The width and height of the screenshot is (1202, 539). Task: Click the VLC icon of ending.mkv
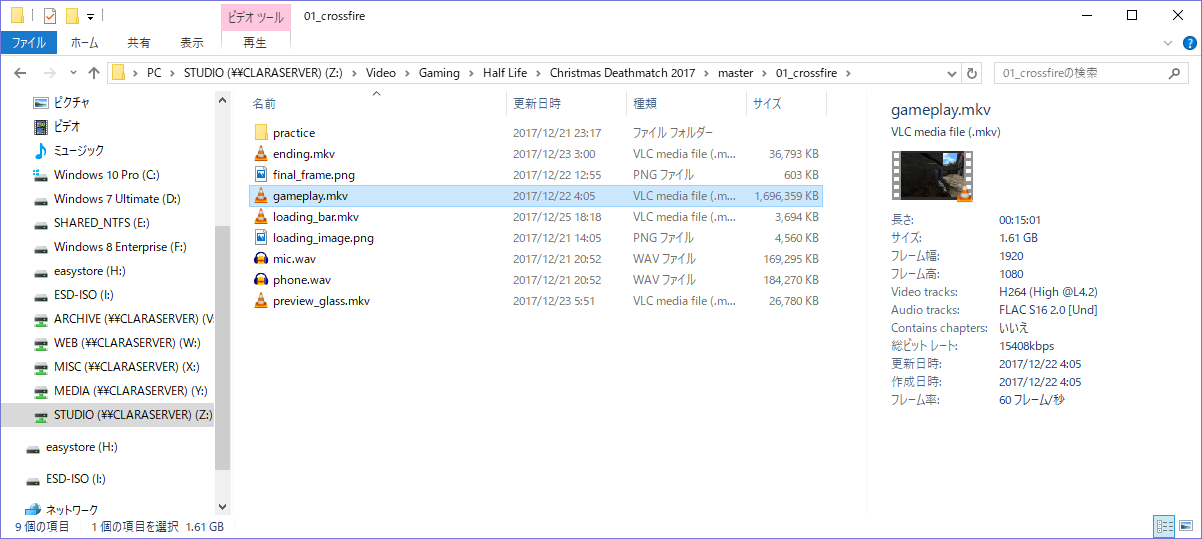(261, 154)
